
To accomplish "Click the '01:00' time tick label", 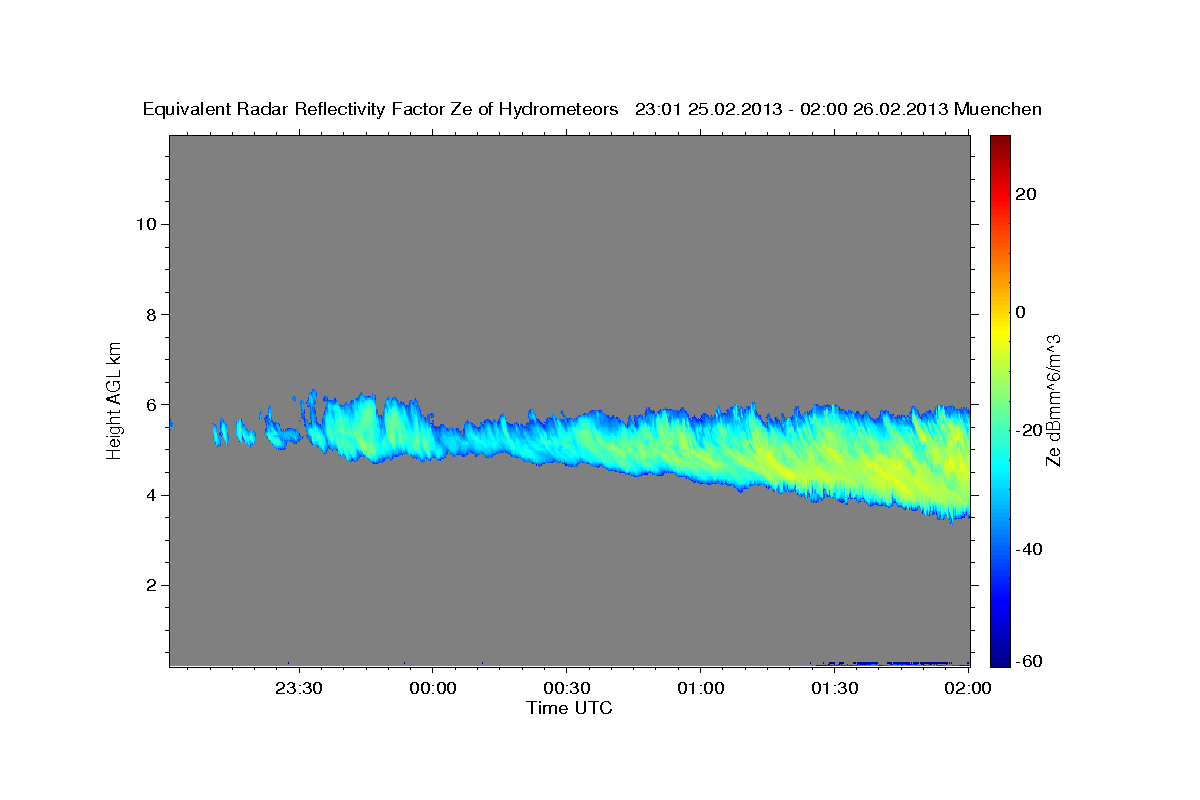I will [701, 688].
